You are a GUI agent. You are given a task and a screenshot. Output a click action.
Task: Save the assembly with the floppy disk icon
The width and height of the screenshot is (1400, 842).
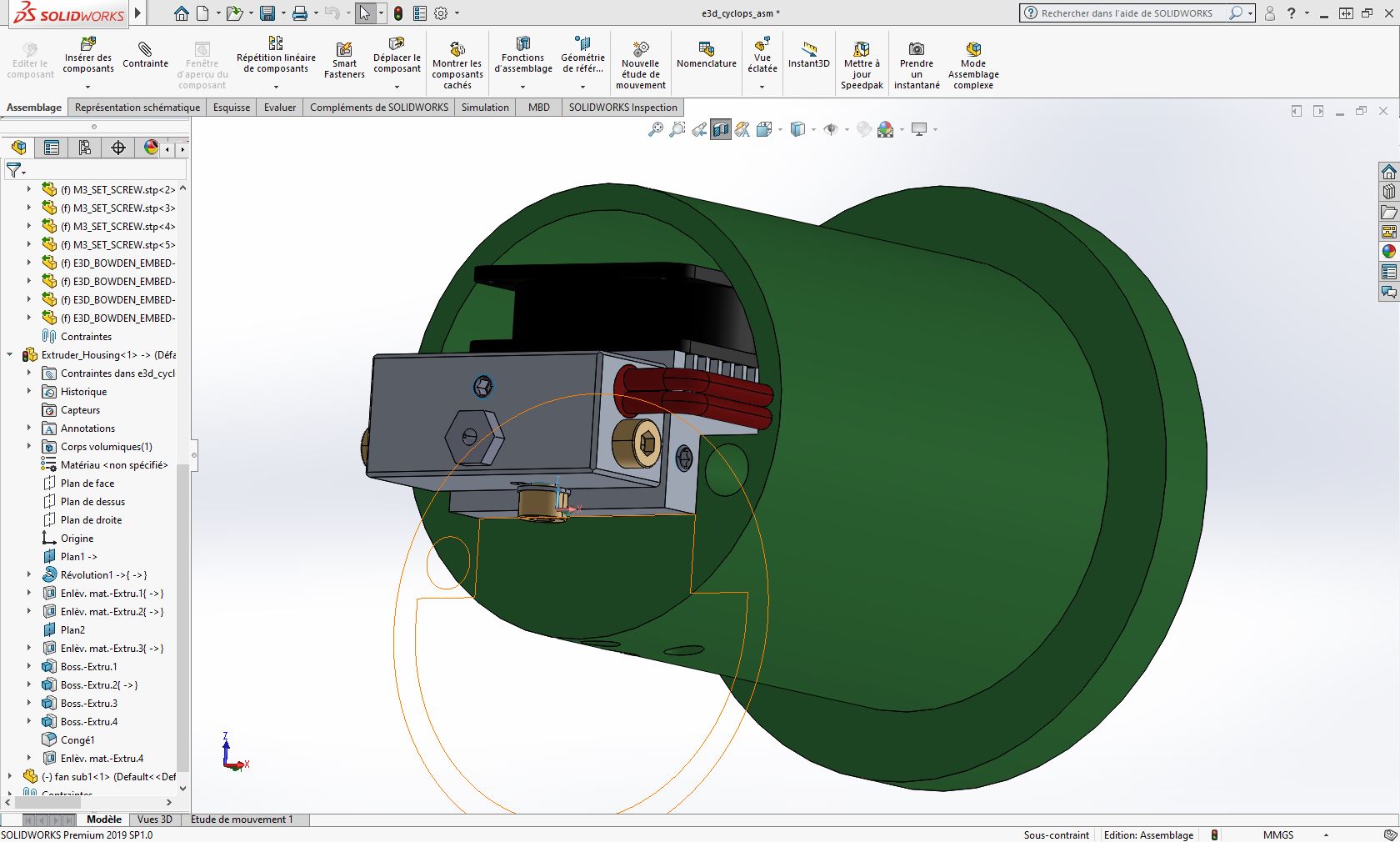pyautogui.click(x=267, y=13)
